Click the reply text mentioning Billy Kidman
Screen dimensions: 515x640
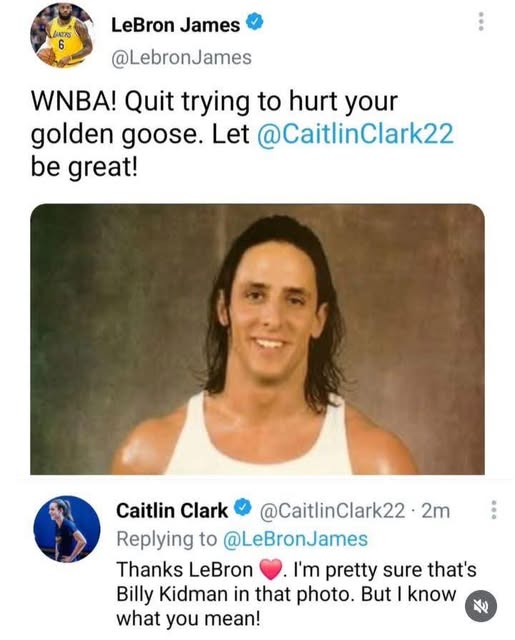(x=296, y=594)
